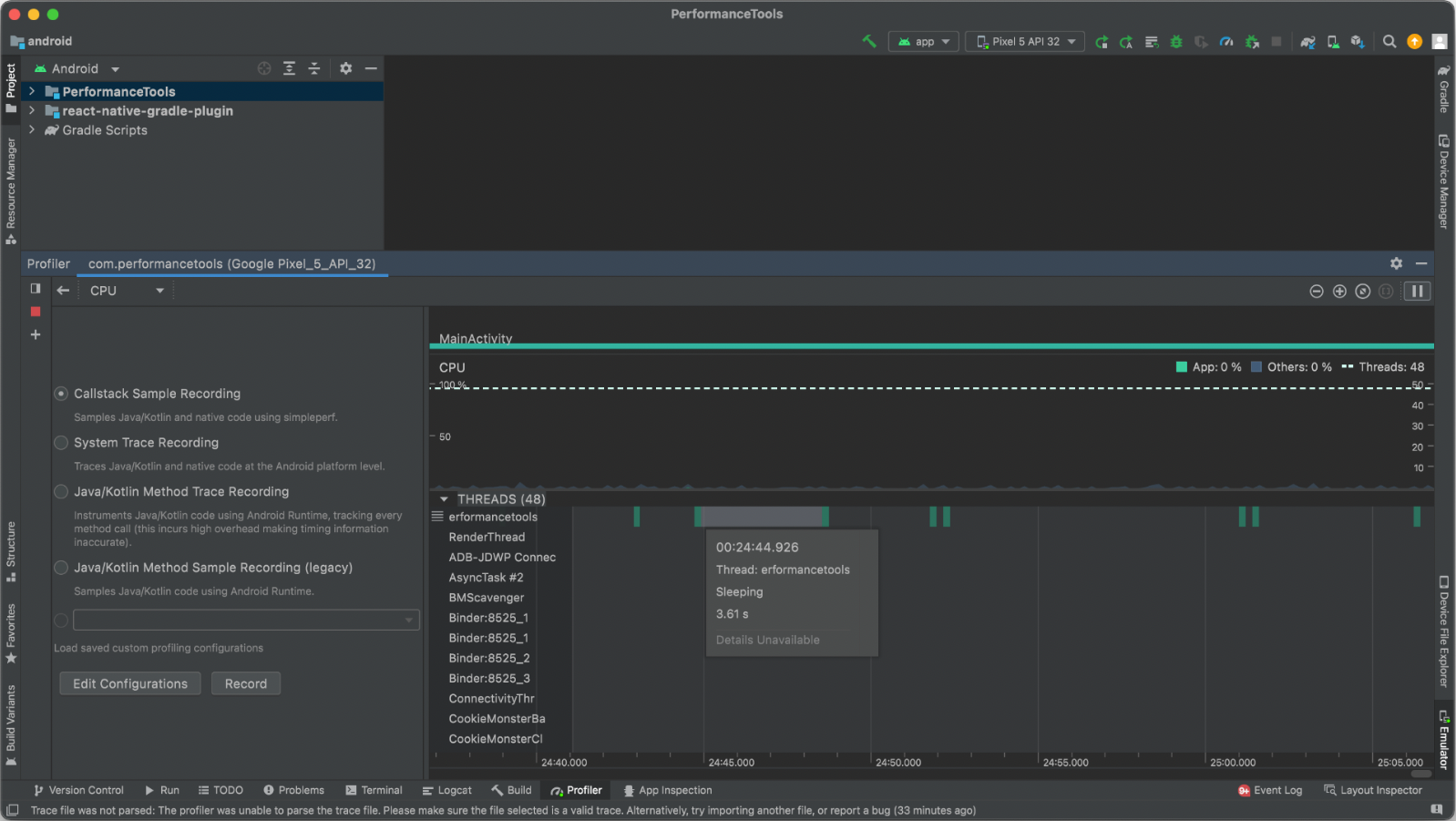Open the Version Control tool tab
1456x821 pixels.
tap(78, 791)
